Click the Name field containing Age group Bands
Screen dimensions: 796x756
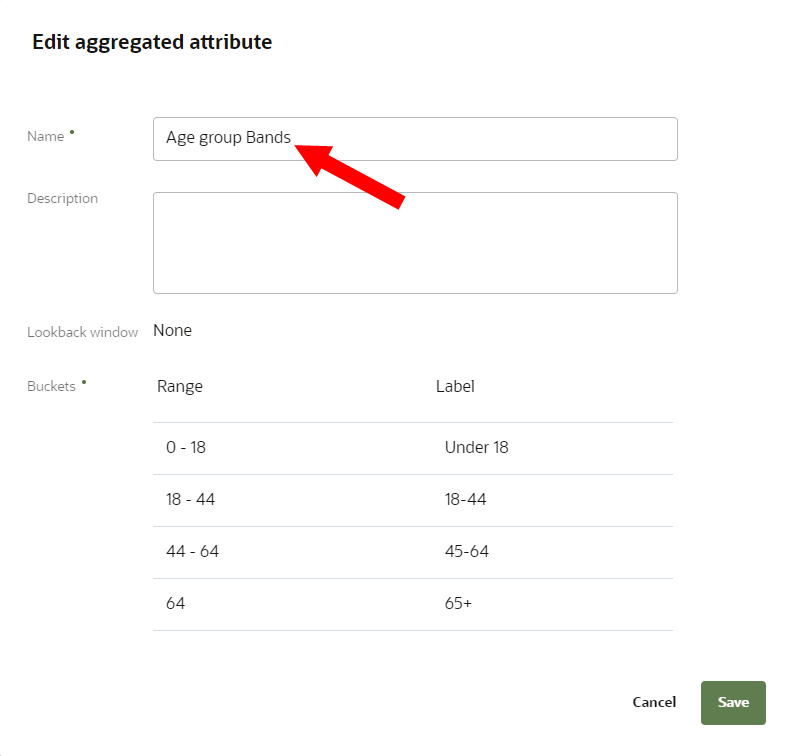point(414,139)
